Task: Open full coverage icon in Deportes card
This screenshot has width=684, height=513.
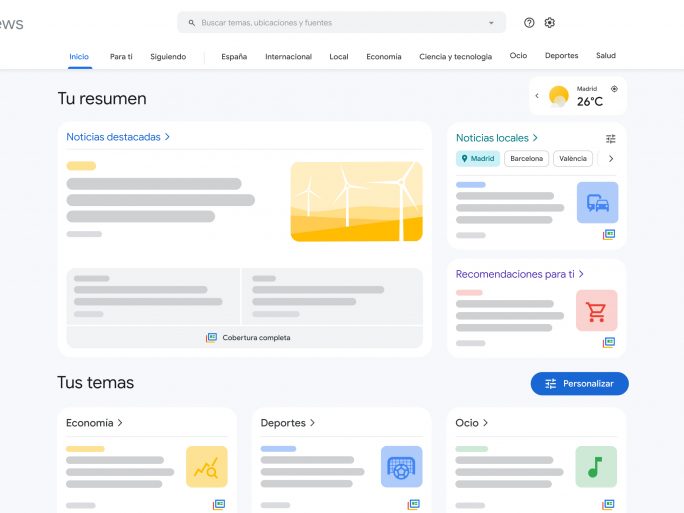Action: 414,505
